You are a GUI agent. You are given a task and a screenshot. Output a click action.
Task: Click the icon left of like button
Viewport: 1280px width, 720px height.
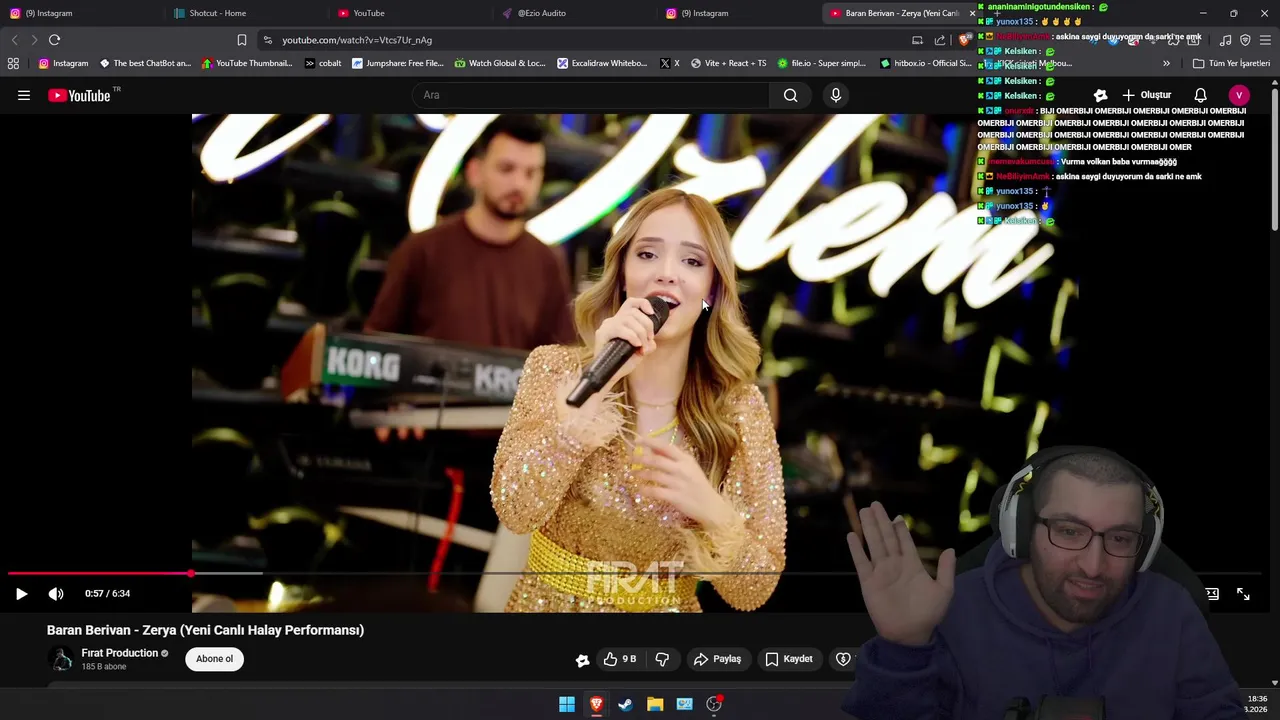coord(582,660)
